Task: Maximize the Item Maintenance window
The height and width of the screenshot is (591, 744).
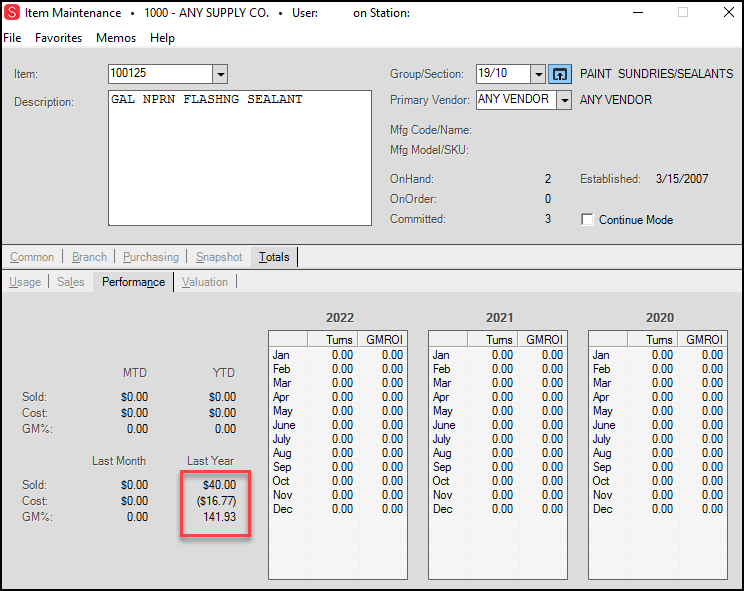Action: coord(683,12)
